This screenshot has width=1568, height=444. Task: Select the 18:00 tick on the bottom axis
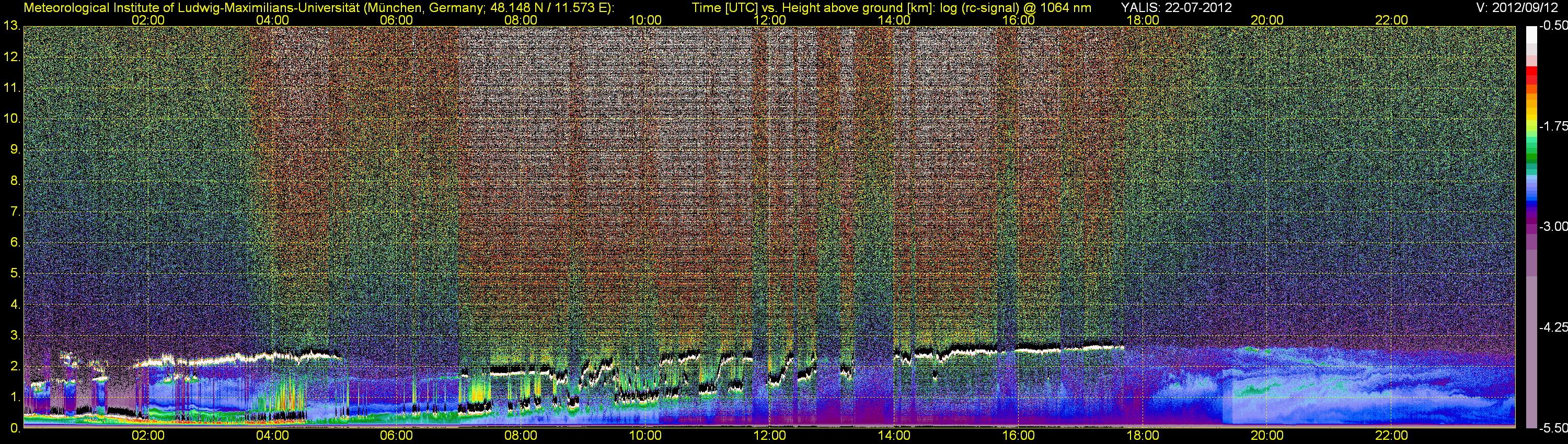tap(1143, 436)
